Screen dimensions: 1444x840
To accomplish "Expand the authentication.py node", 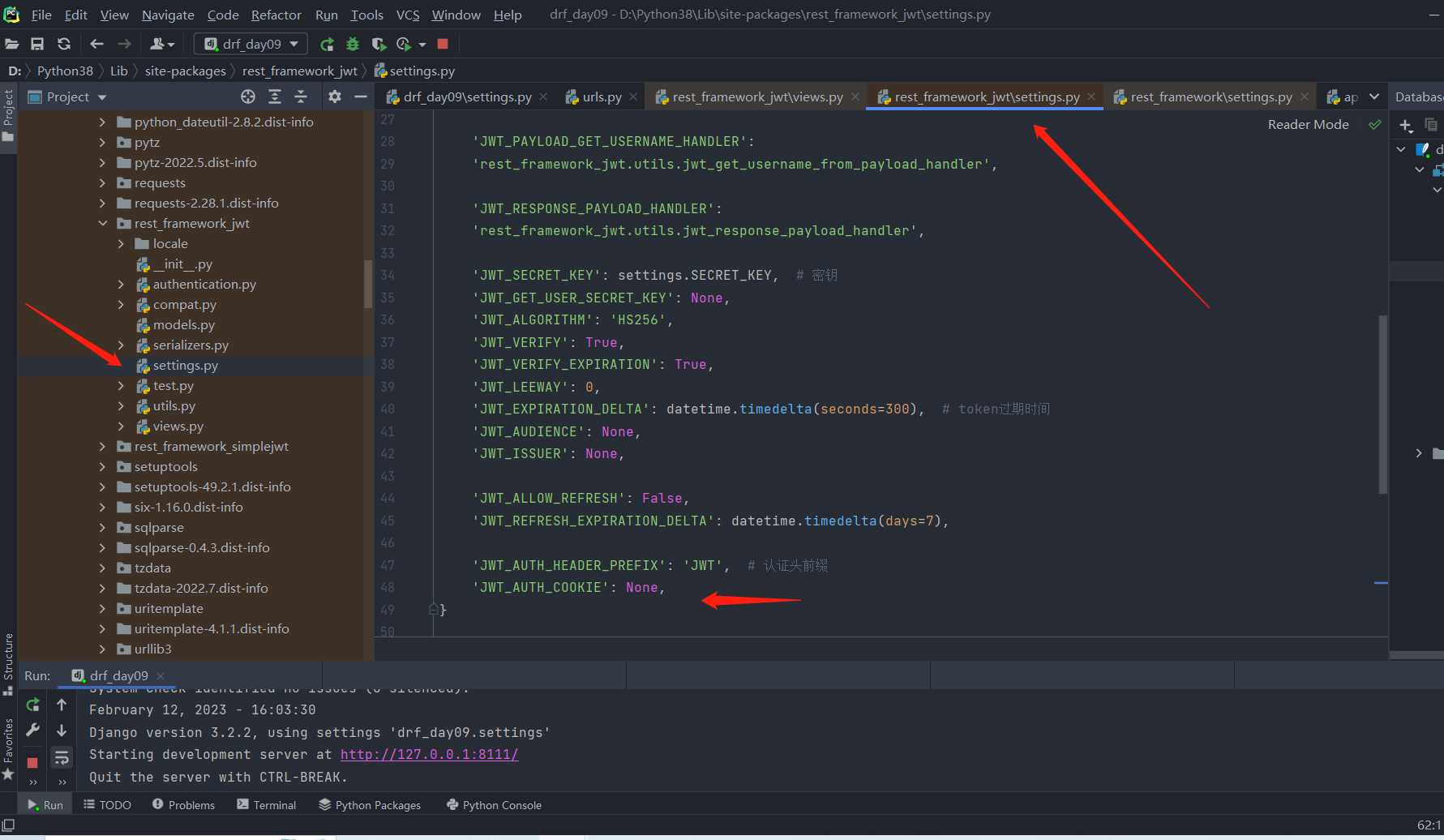I will [x=121, y=284].
